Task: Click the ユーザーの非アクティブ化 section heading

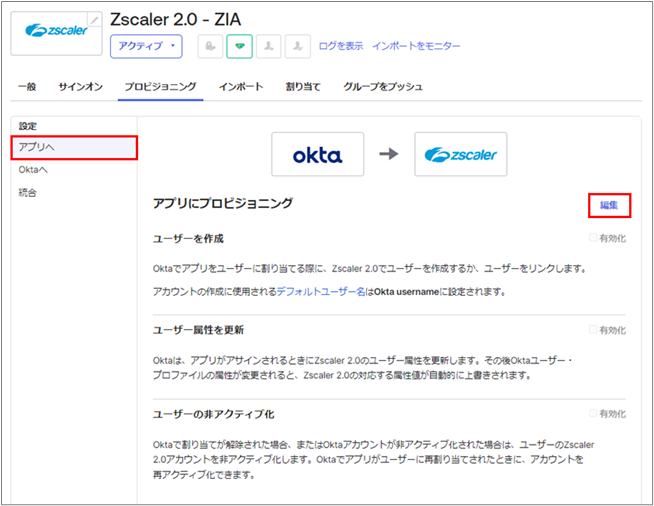Action: 214,414
